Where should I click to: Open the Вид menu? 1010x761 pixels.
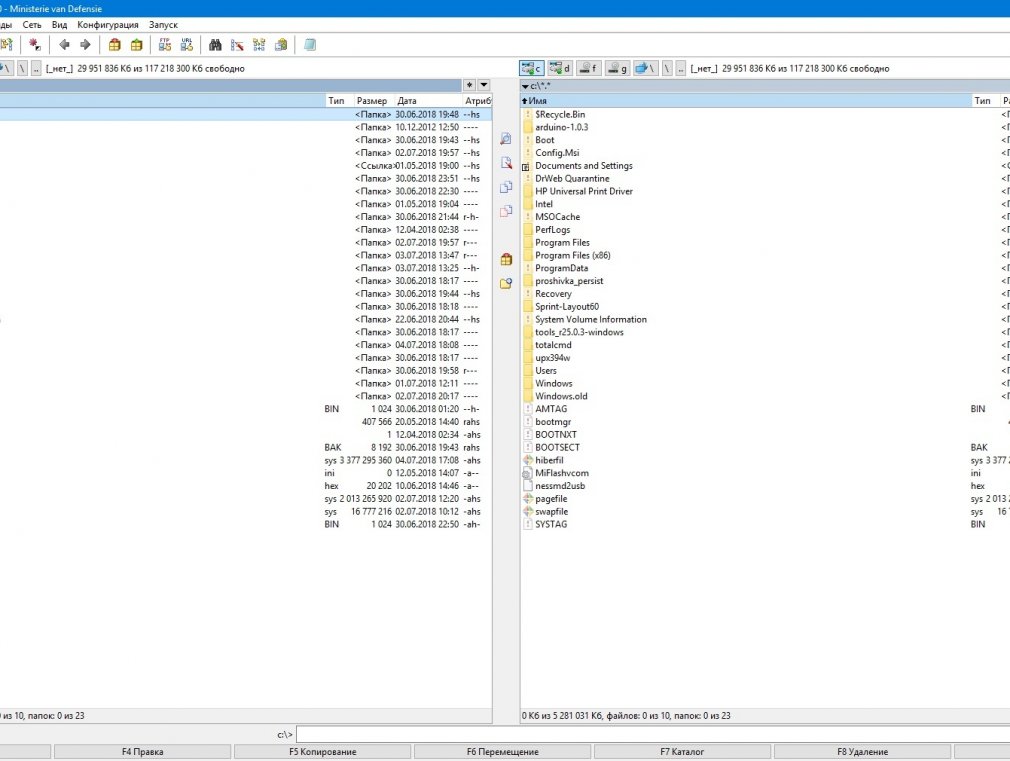point(59,24)
